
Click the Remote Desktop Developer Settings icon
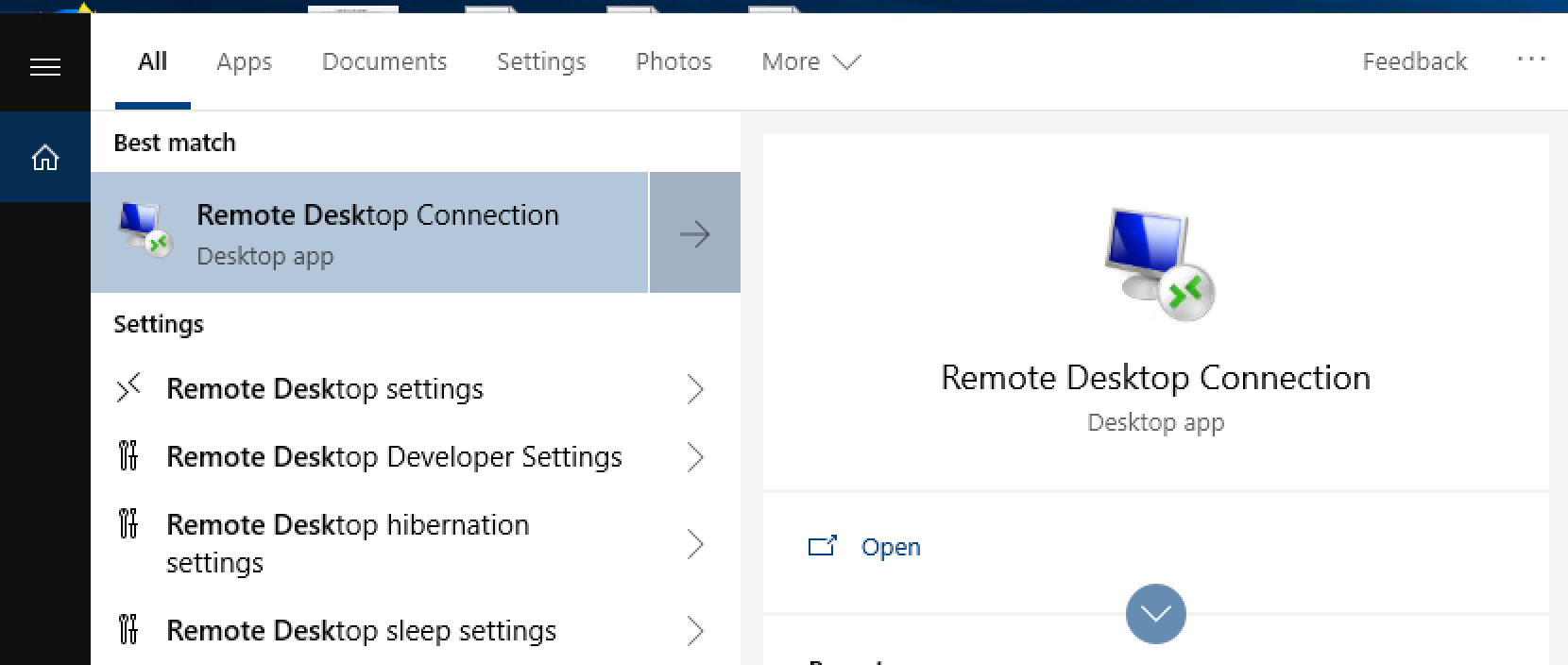click(128, 456)
